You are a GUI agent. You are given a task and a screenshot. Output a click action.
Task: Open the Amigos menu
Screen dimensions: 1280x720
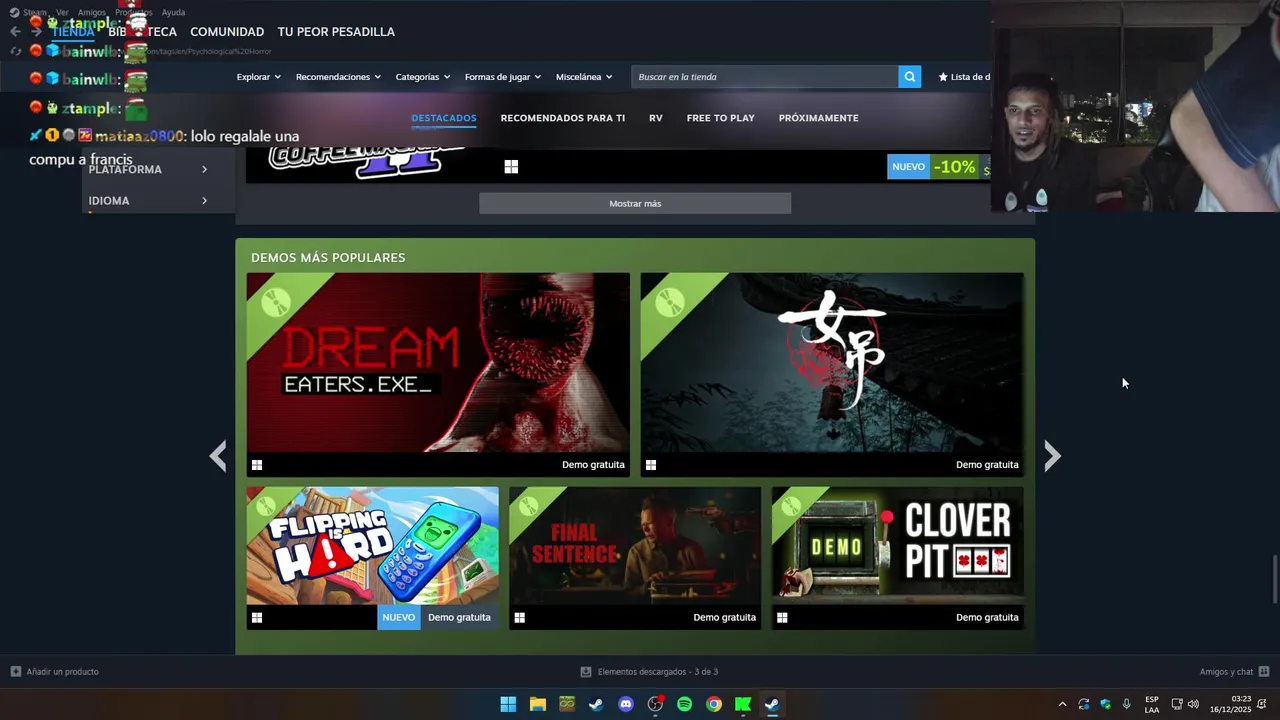(x=92, y=12)
